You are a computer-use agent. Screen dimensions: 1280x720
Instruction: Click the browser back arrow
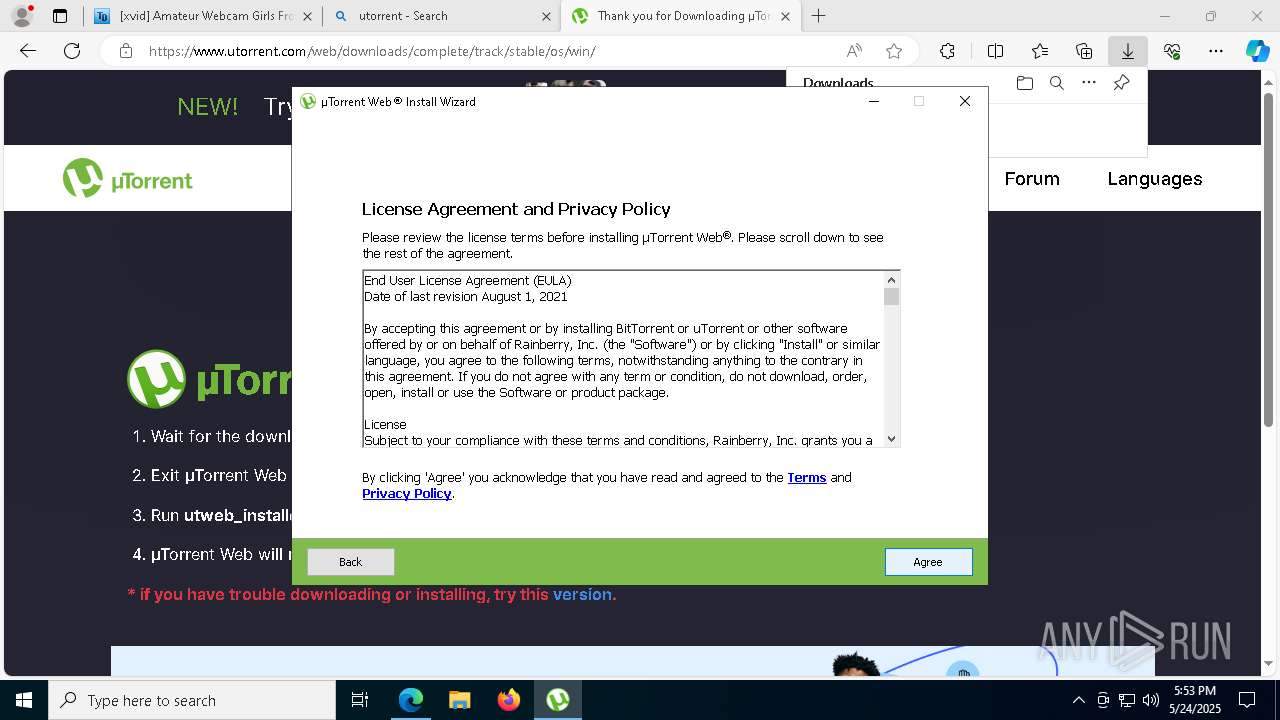[28, 51]
